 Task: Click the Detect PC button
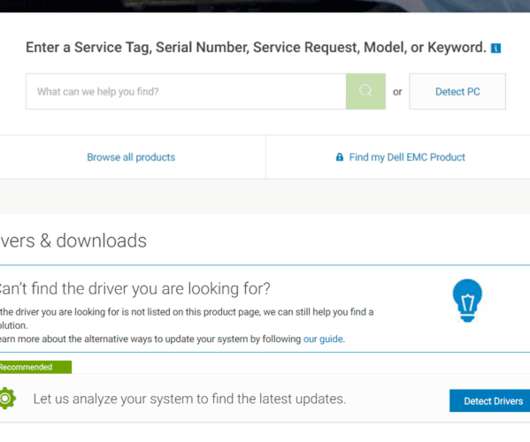[x=457, y=91]
